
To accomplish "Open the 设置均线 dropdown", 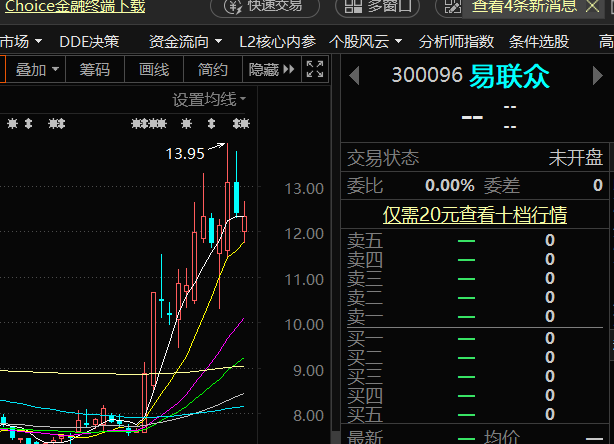I will tap(209, 99).
